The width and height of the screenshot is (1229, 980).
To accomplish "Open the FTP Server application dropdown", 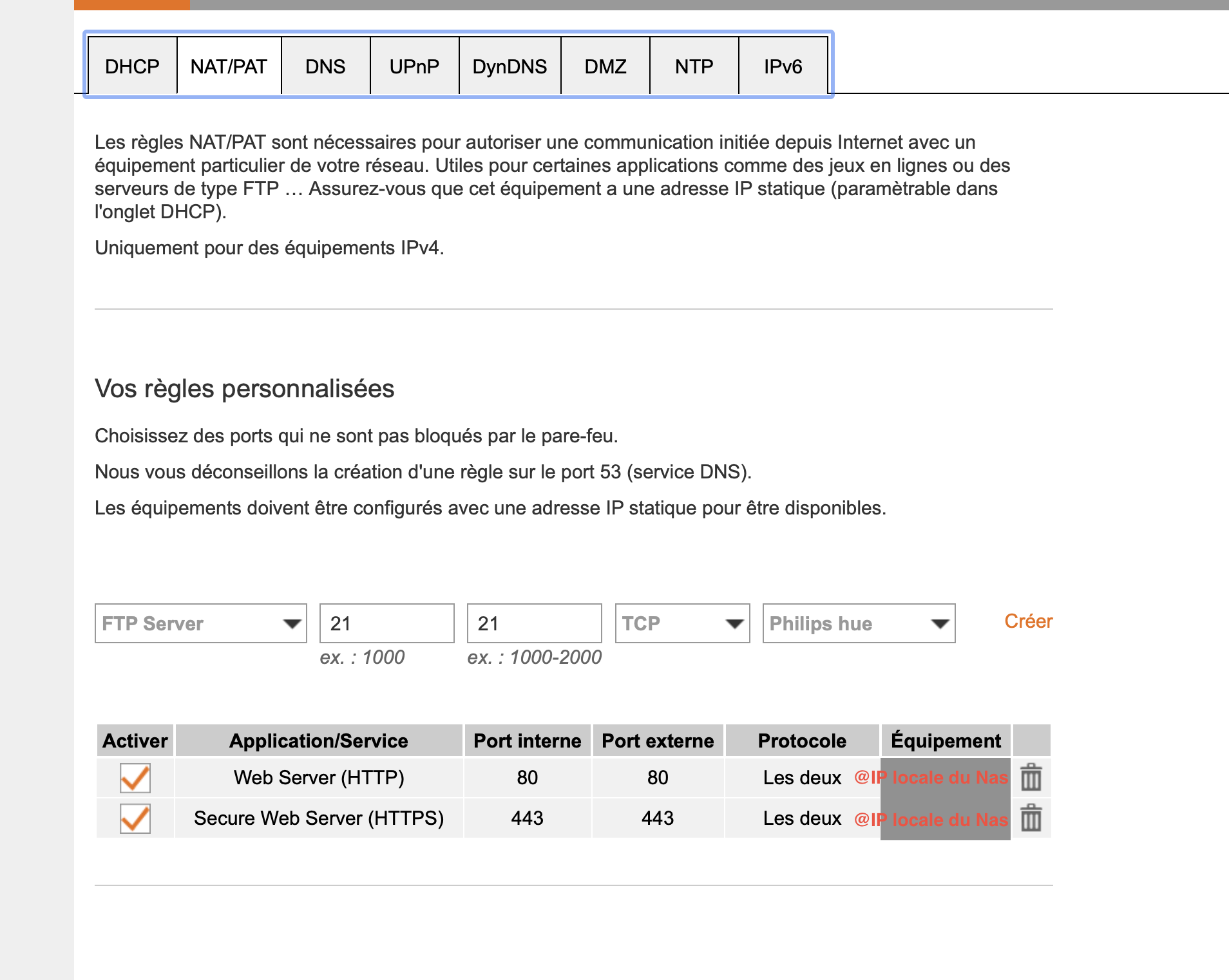I will point(201,623).
